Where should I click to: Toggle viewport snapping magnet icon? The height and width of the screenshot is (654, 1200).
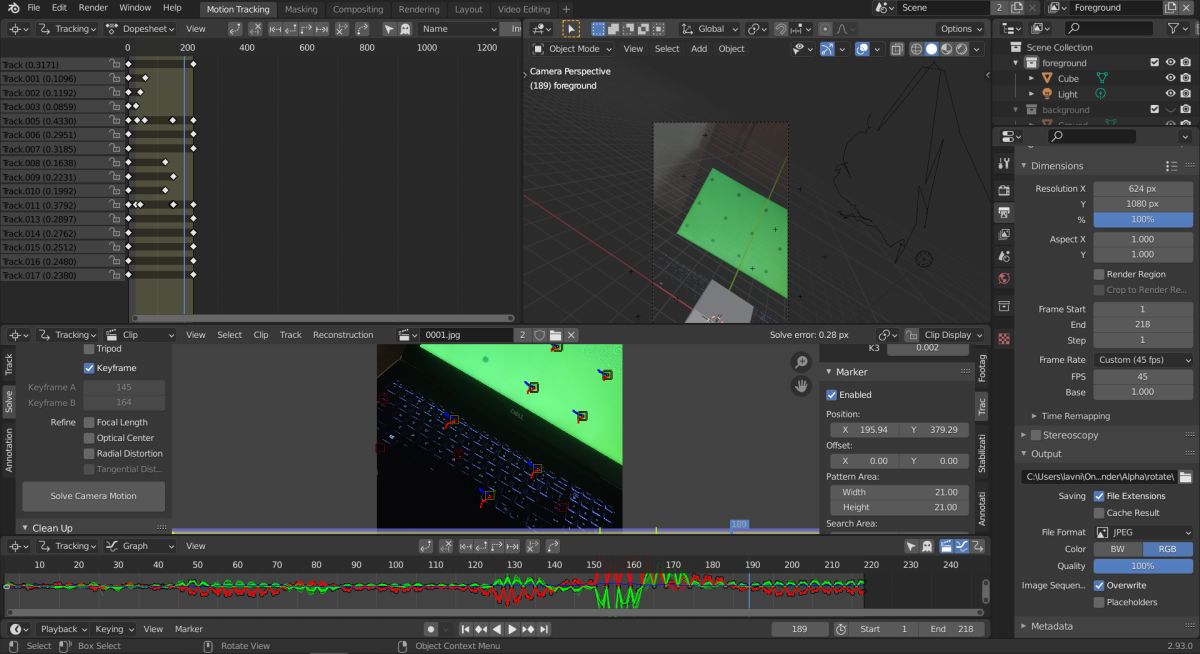(x=779, y=29)
